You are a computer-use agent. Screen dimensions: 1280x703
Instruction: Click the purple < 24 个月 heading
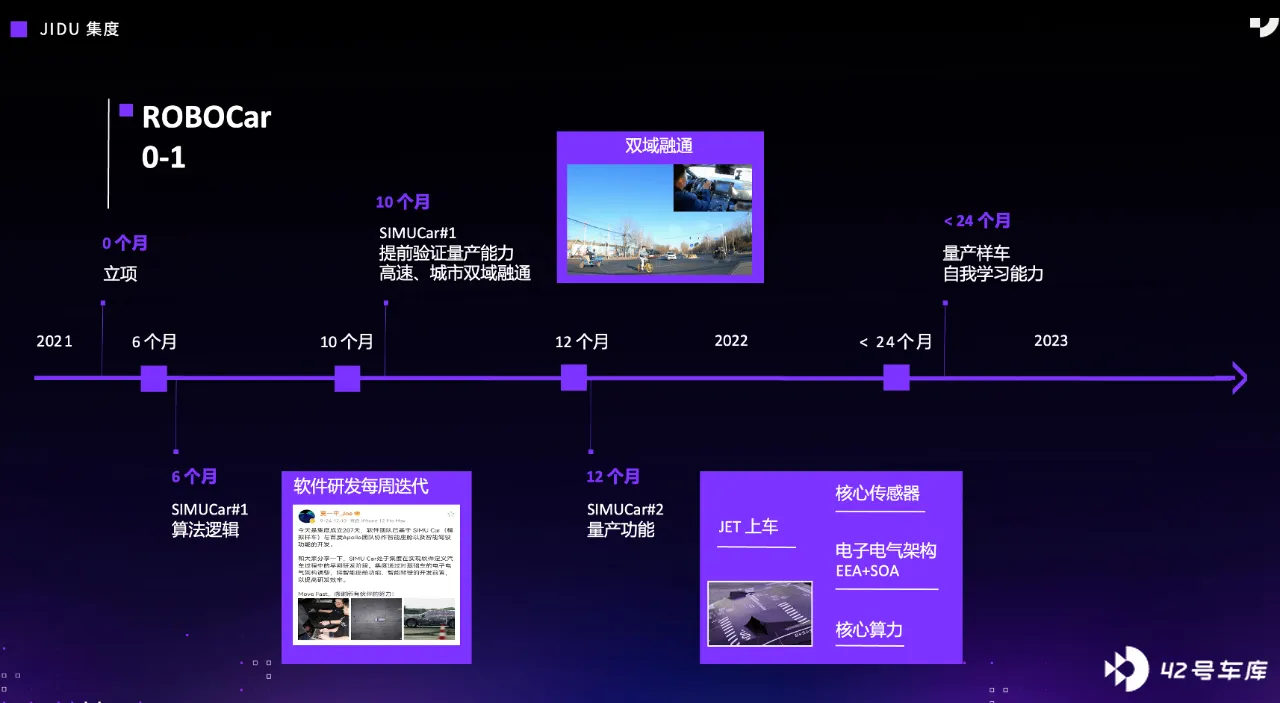point(977,221)
